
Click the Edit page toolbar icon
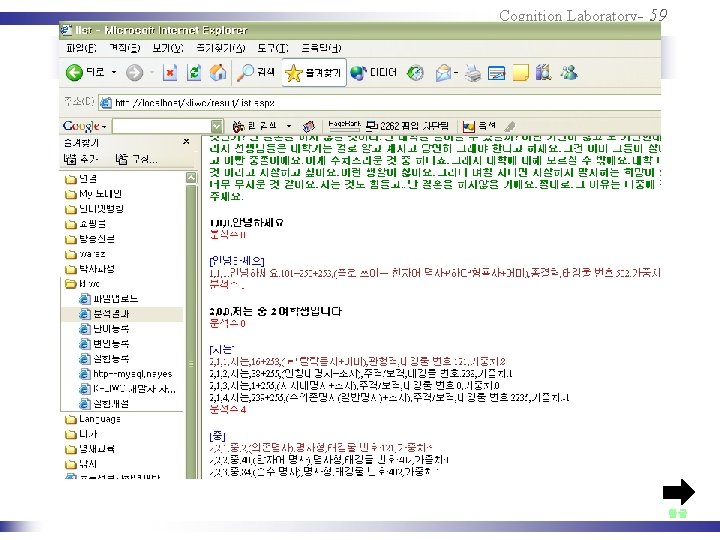pos(496,73)
